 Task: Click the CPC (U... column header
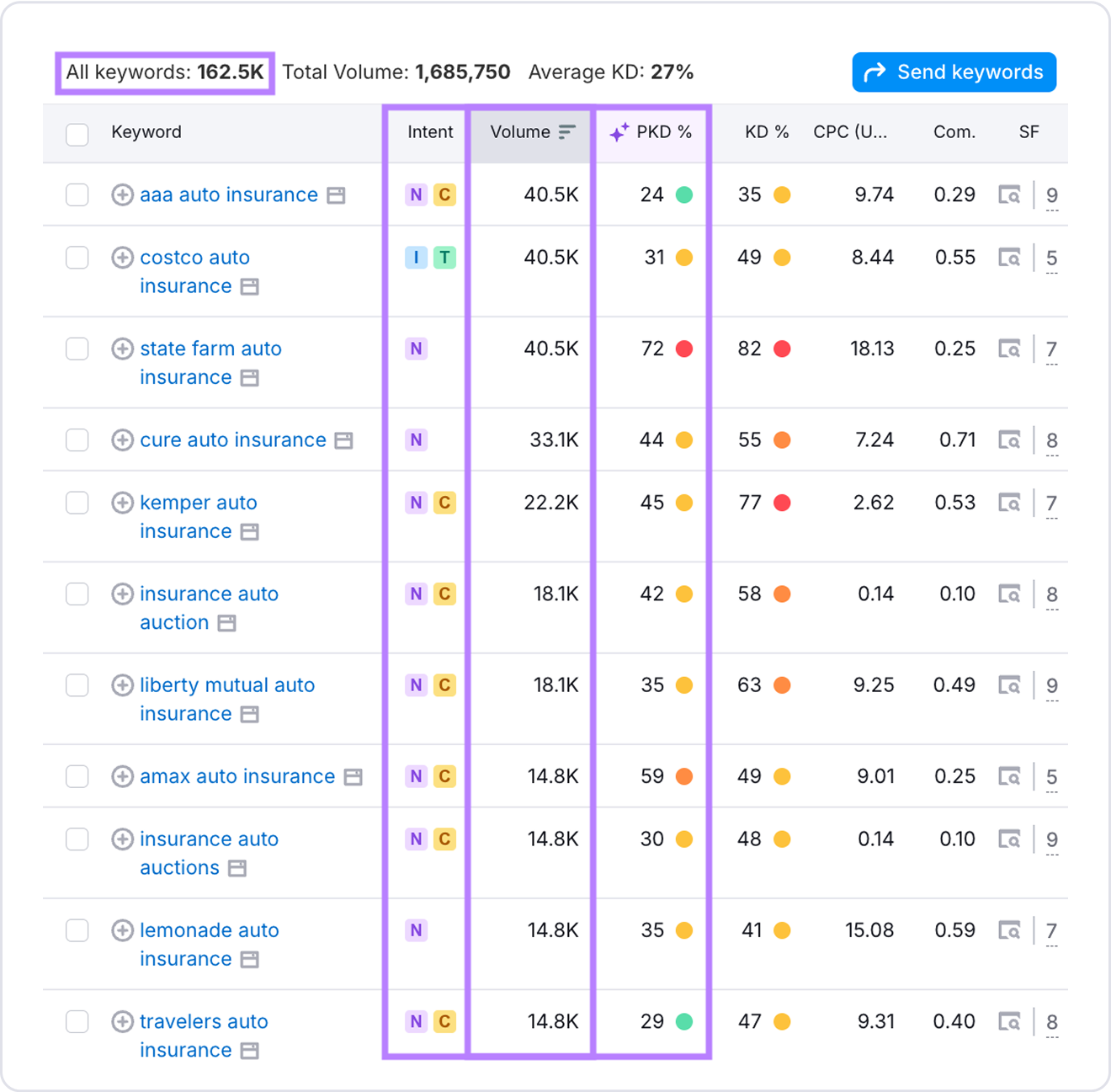tap(849, 131)
